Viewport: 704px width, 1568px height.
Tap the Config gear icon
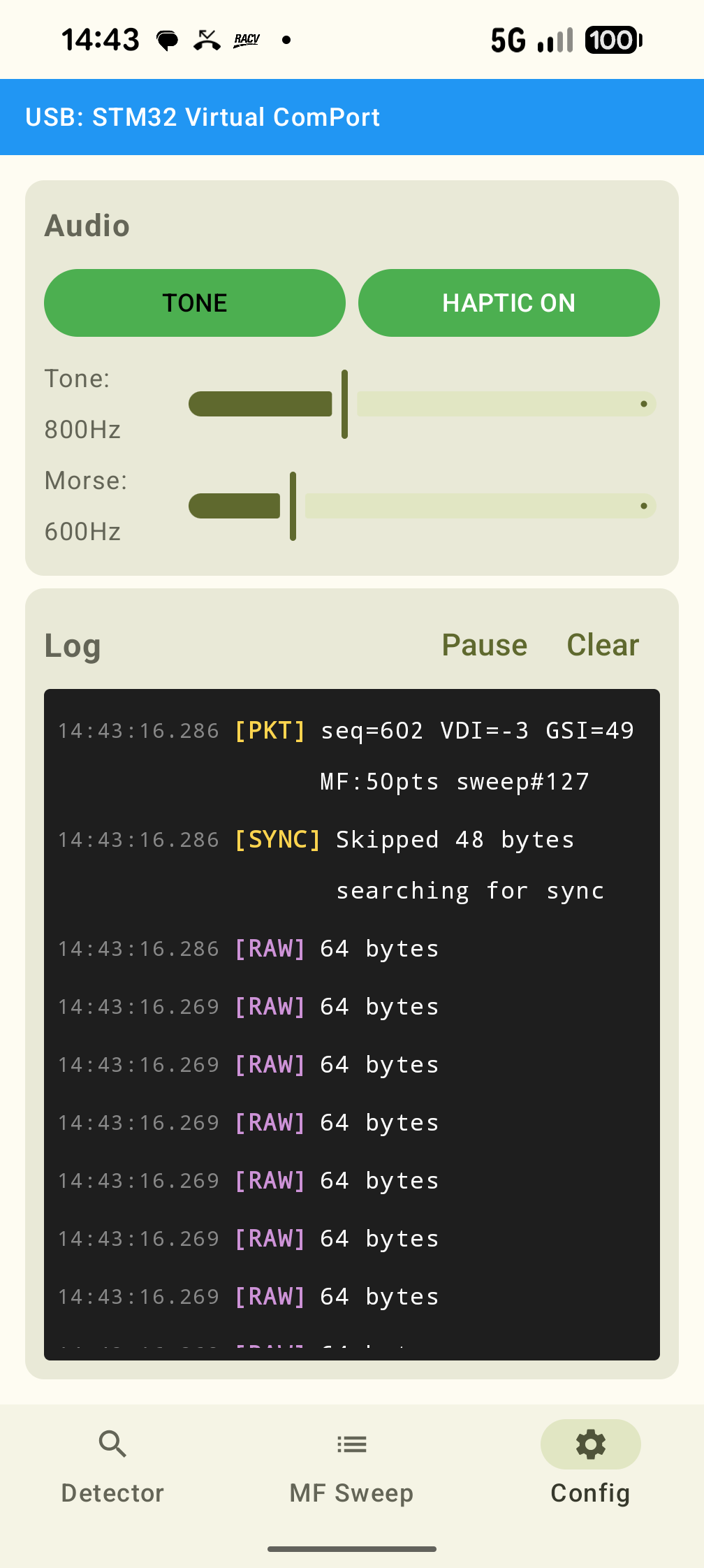point(590,1444)
